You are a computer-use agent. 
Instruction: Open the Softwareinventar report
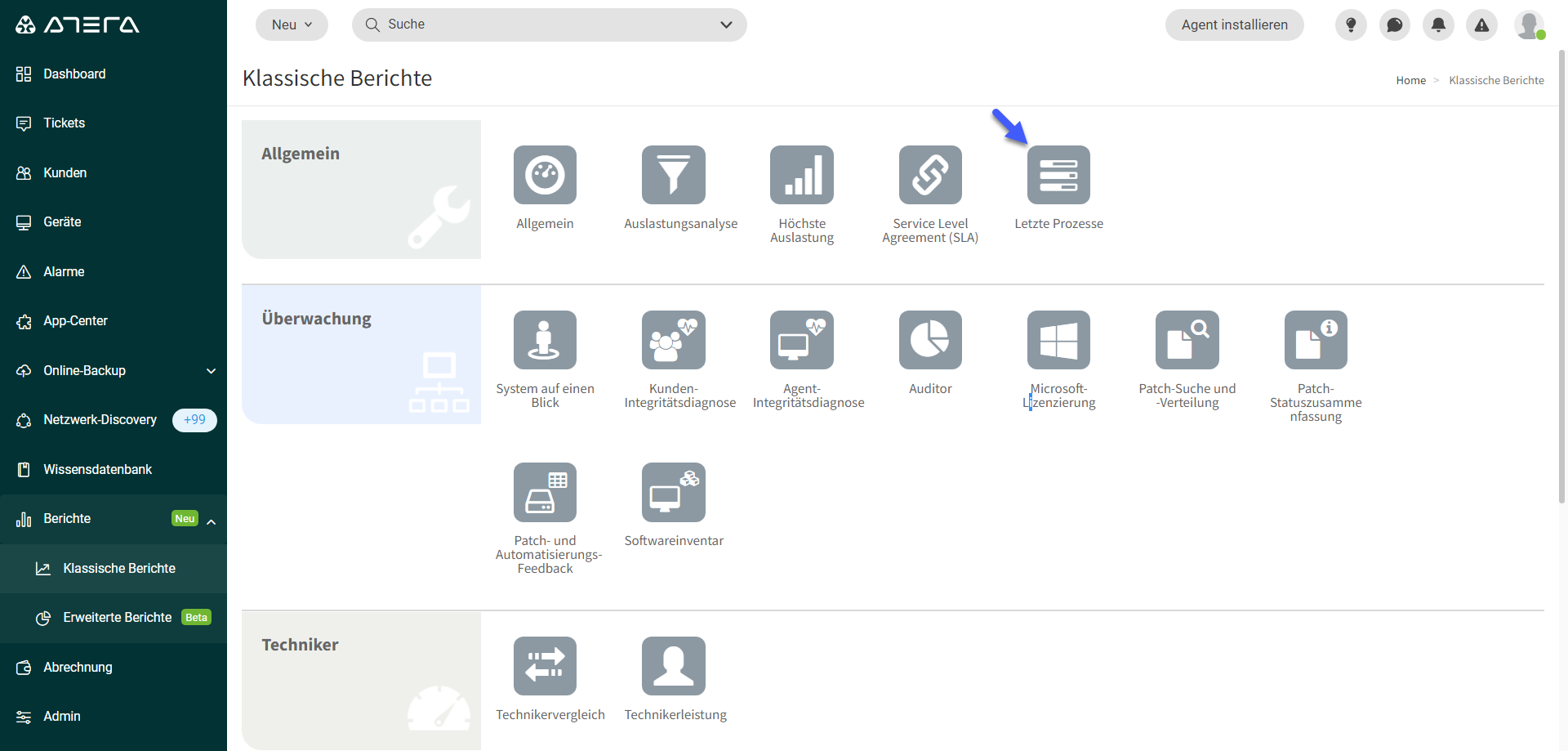coord(673,492)
